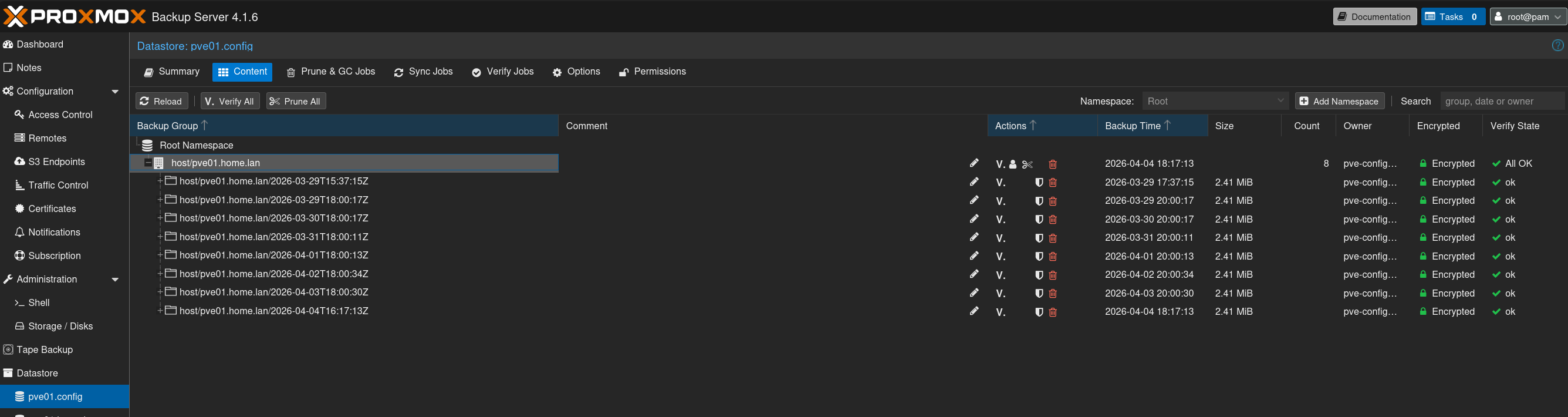Click the Prune All button
This screenshot has width=1568, height=417.
296,101
